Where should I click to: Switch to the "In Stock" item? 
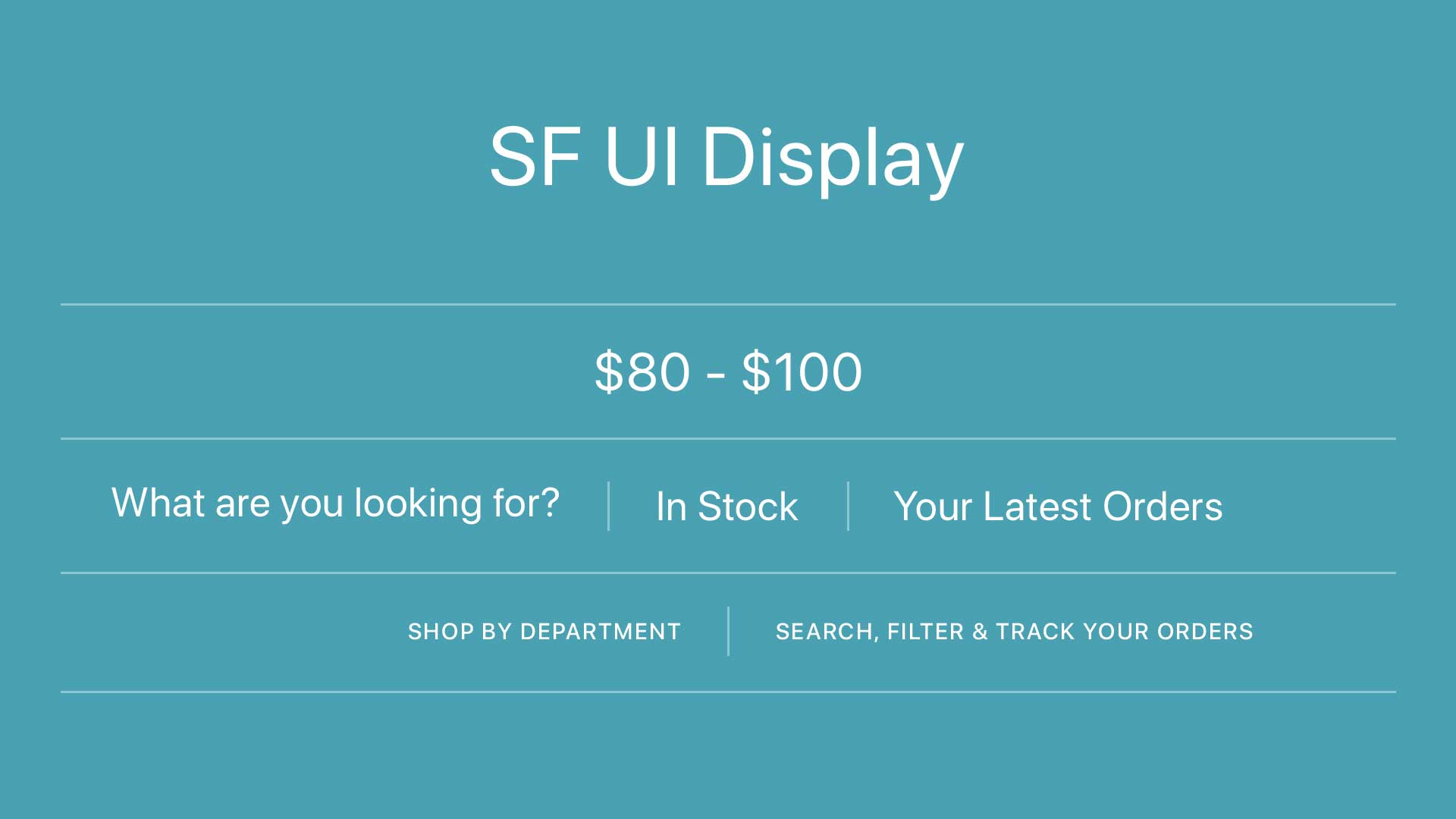click(726, 507)
